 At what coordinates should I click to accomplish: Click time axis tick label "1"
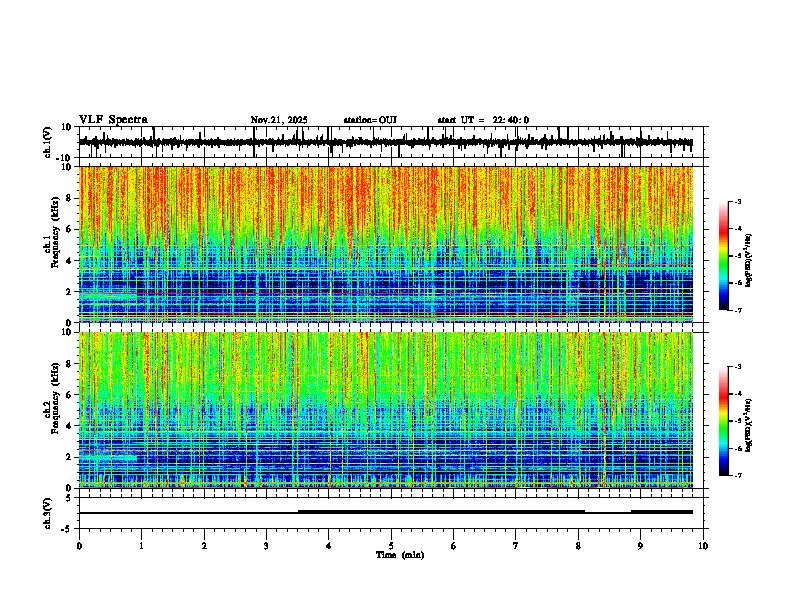pyautogui.click(x=141, y=546)
